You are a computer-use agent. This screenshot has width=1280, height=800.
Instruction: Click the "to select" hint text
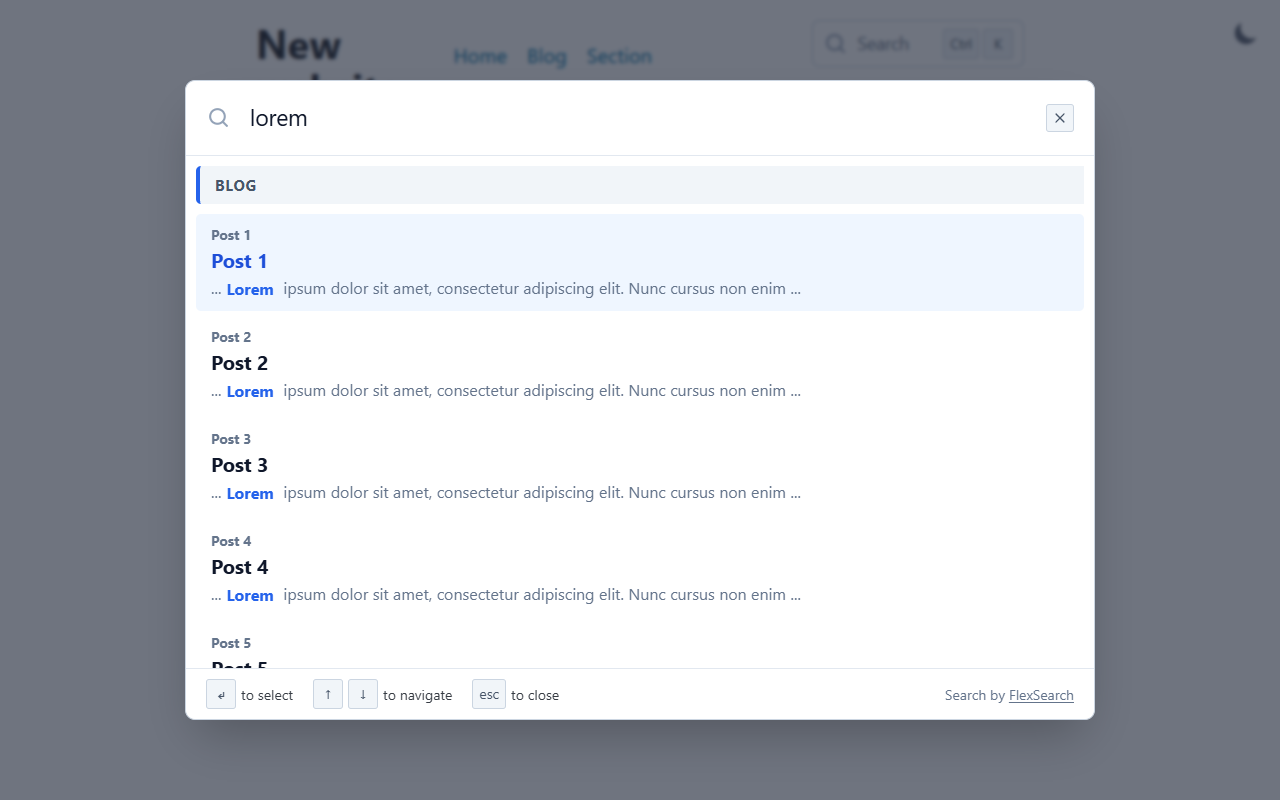(x=267, y=695)
